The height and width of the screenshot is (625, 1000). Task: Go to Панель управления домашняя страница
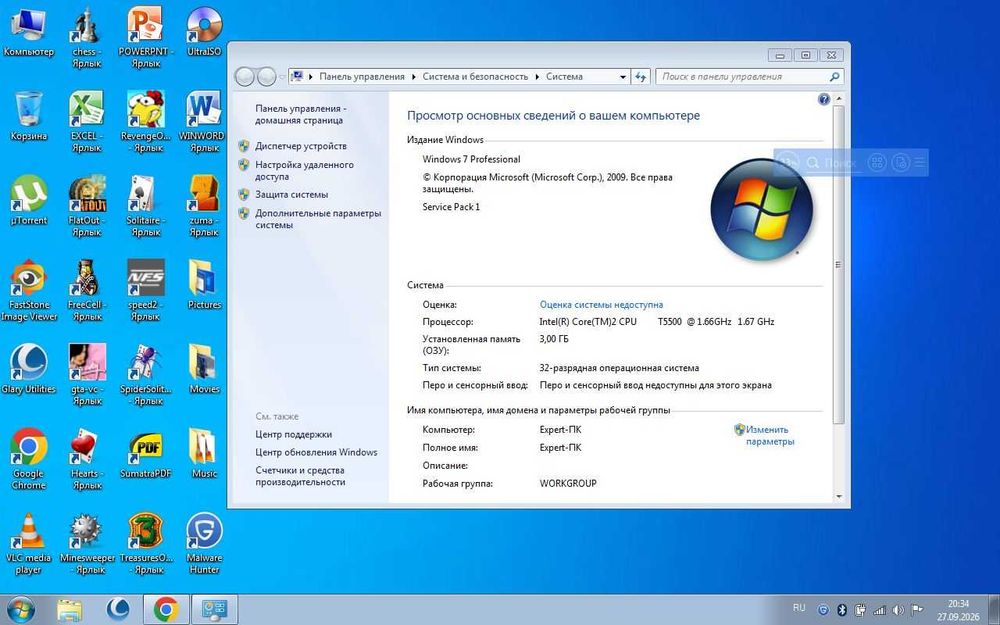coord(300,114)
